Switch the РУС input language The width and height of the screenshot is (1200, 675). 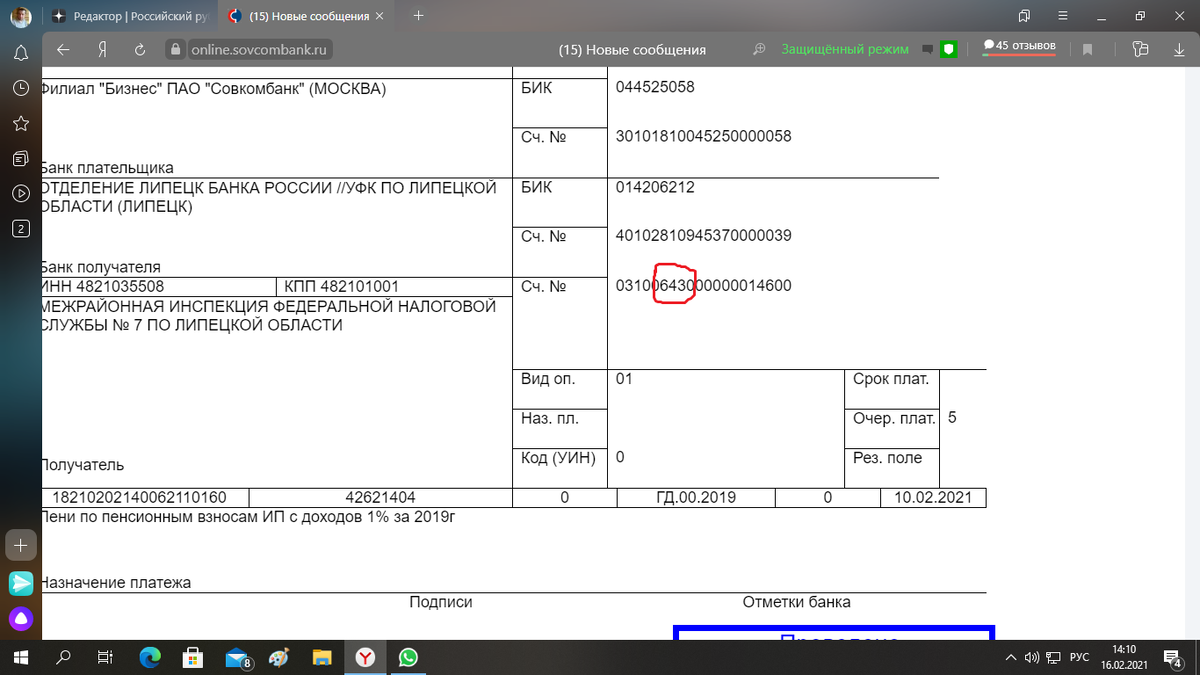tap(1080, 657)
